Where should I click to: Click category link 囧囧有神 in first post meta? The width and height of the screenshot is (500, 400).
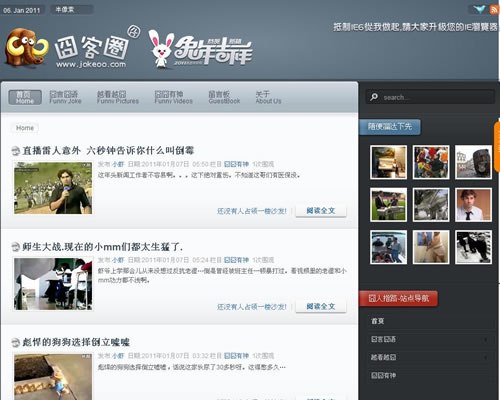point(236,164)
